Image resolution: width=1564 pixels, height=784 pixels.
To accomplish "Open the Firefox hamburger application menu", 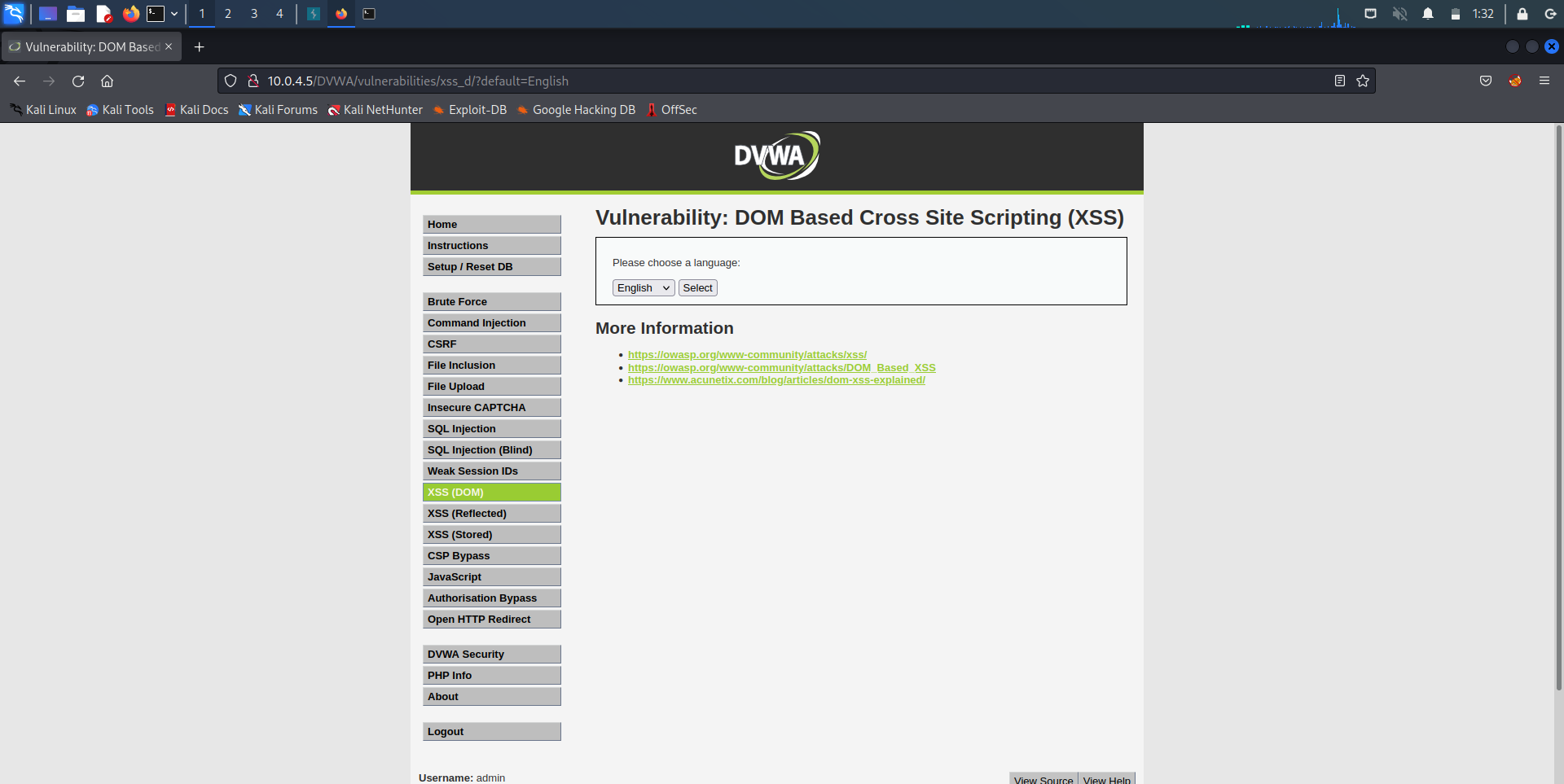I will 1544,81.
